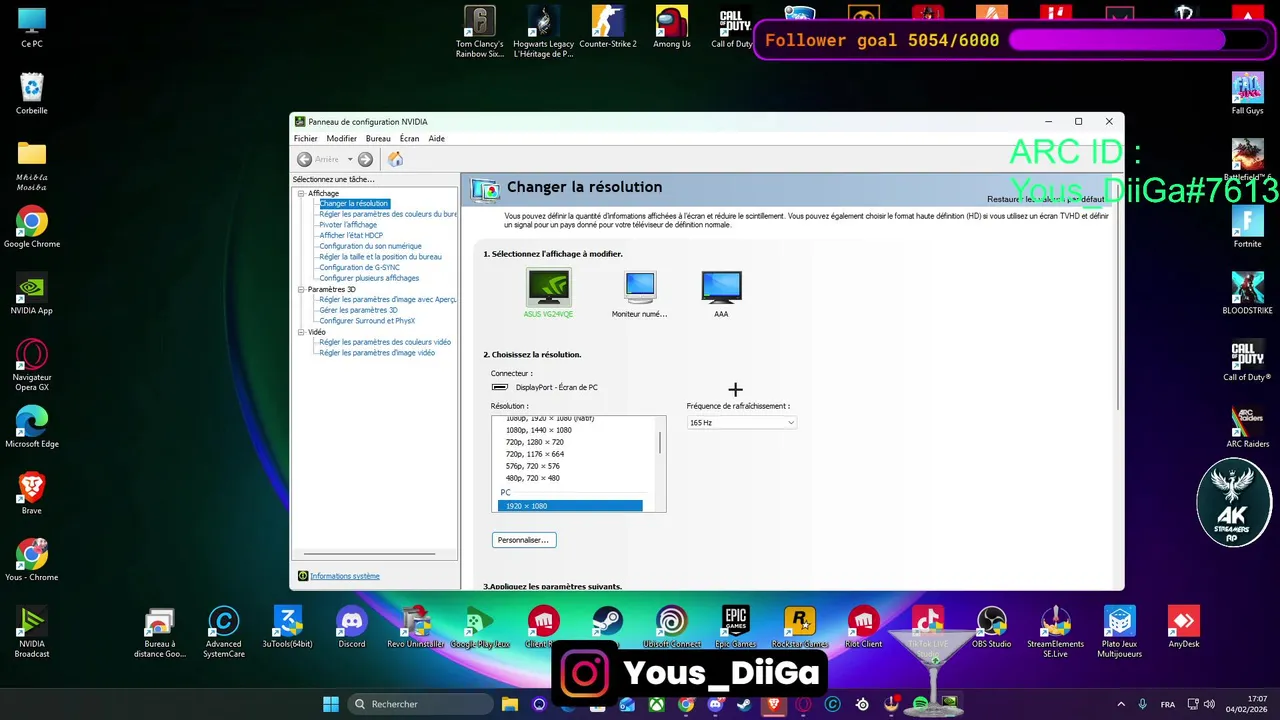Open Corbeille recycle bin icon
1280x720 pixels.
[32, 94]
